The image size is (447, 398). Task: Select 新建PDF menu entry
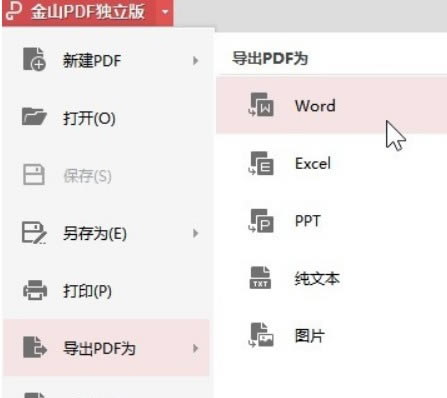pos(106,60)
